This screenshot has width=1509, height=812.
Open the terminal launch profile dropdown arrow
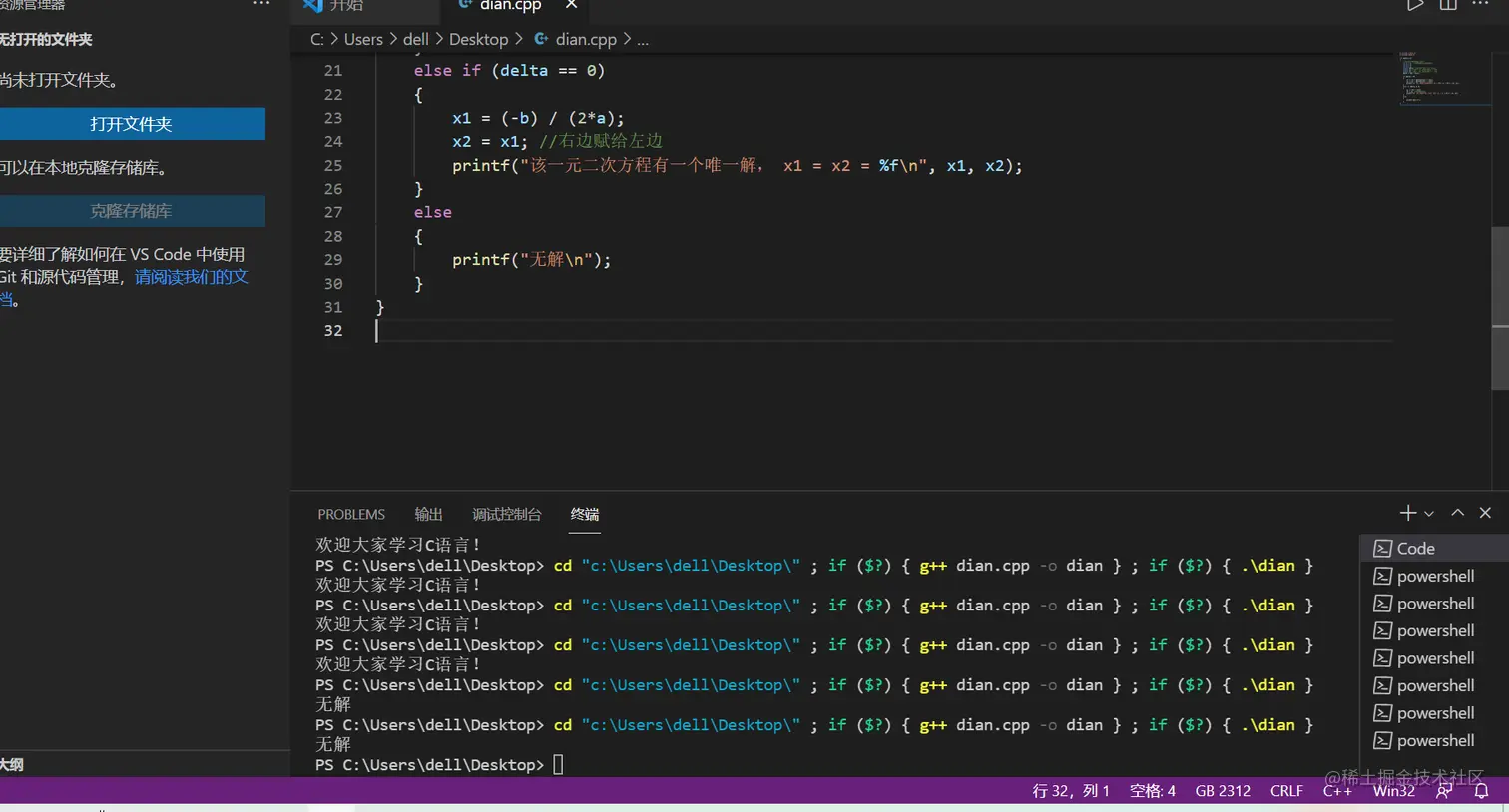point(1429,514)
